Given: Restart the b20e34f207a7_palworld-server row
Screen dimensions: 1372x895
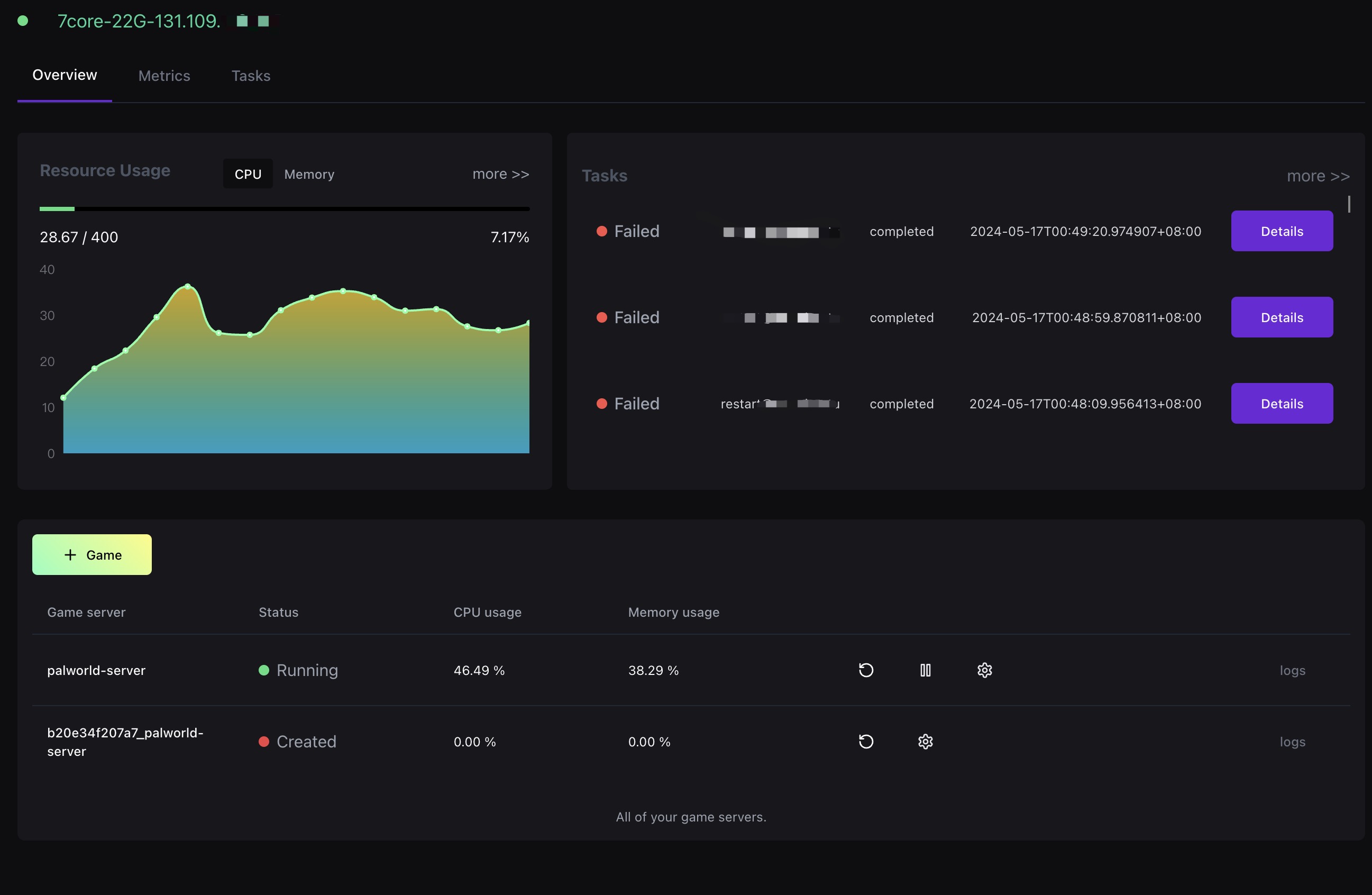Looking at the screenshot, I should pos(866,742).
